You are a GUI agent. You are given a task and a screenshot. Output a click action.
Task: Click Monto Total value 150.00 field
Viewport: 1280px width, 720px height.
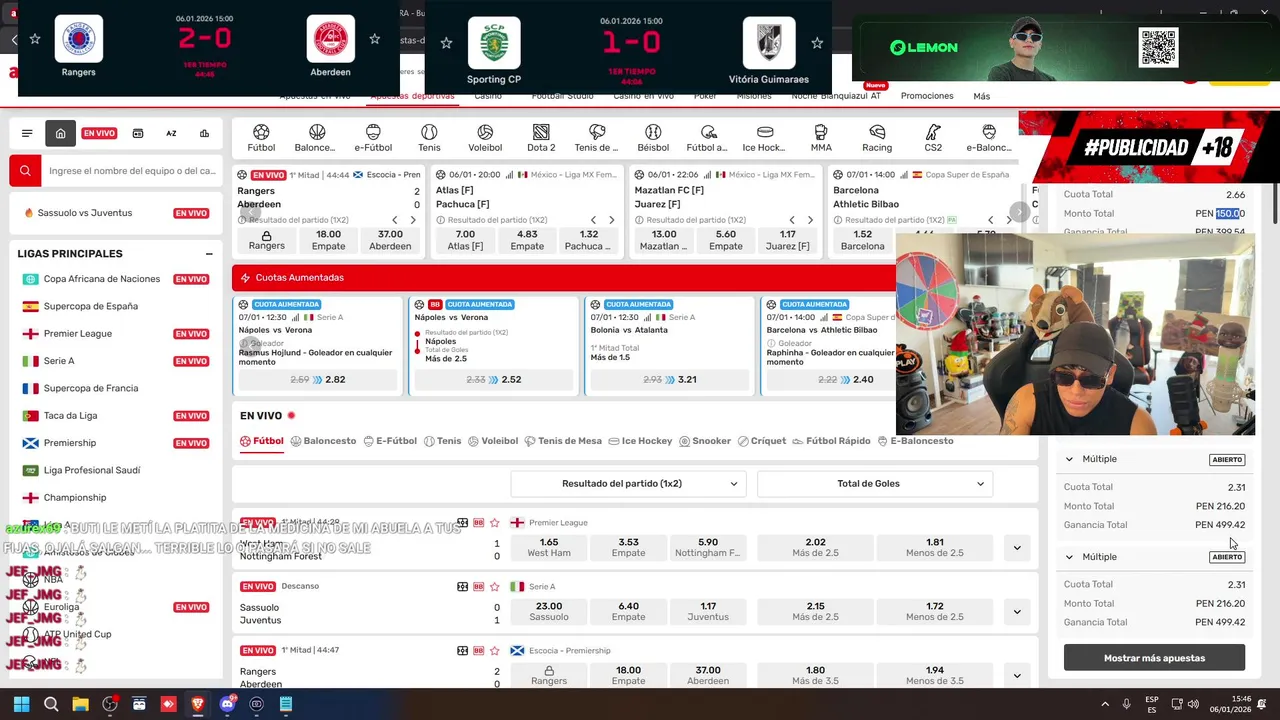click(1230, 213)
